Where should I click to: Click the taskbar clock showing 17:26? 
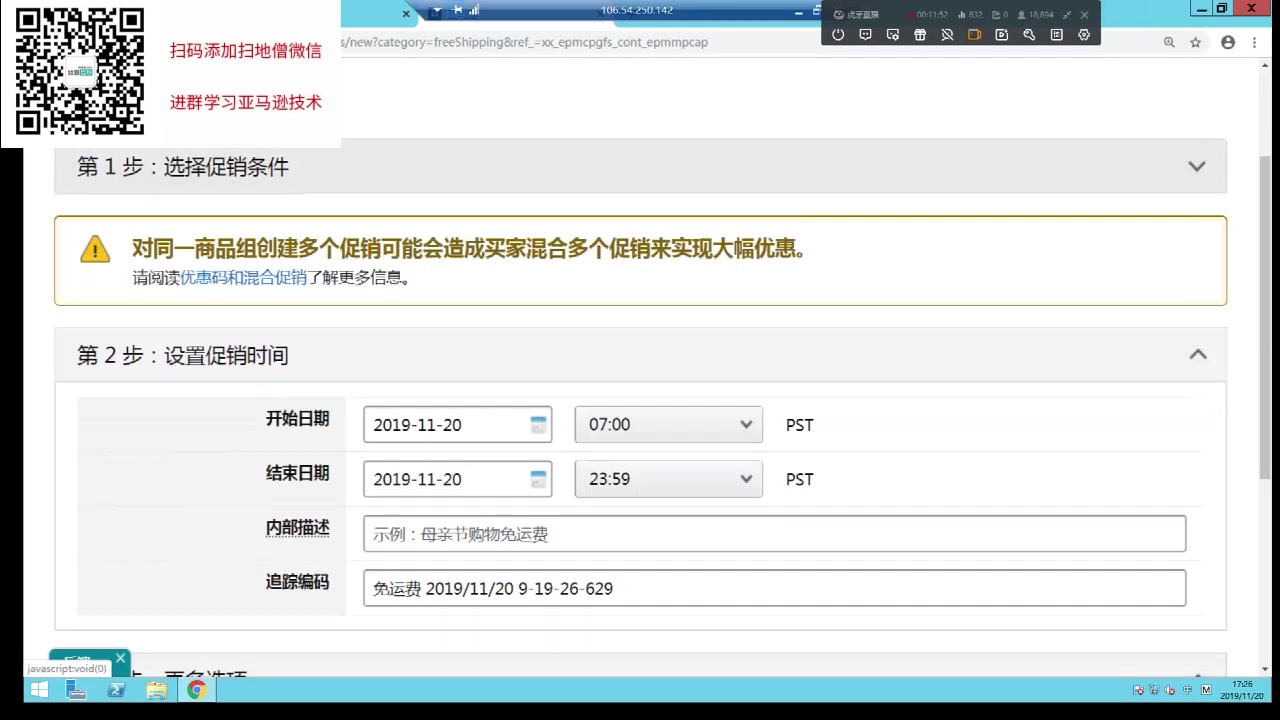pyautogui.click(x=1242, y=690)
